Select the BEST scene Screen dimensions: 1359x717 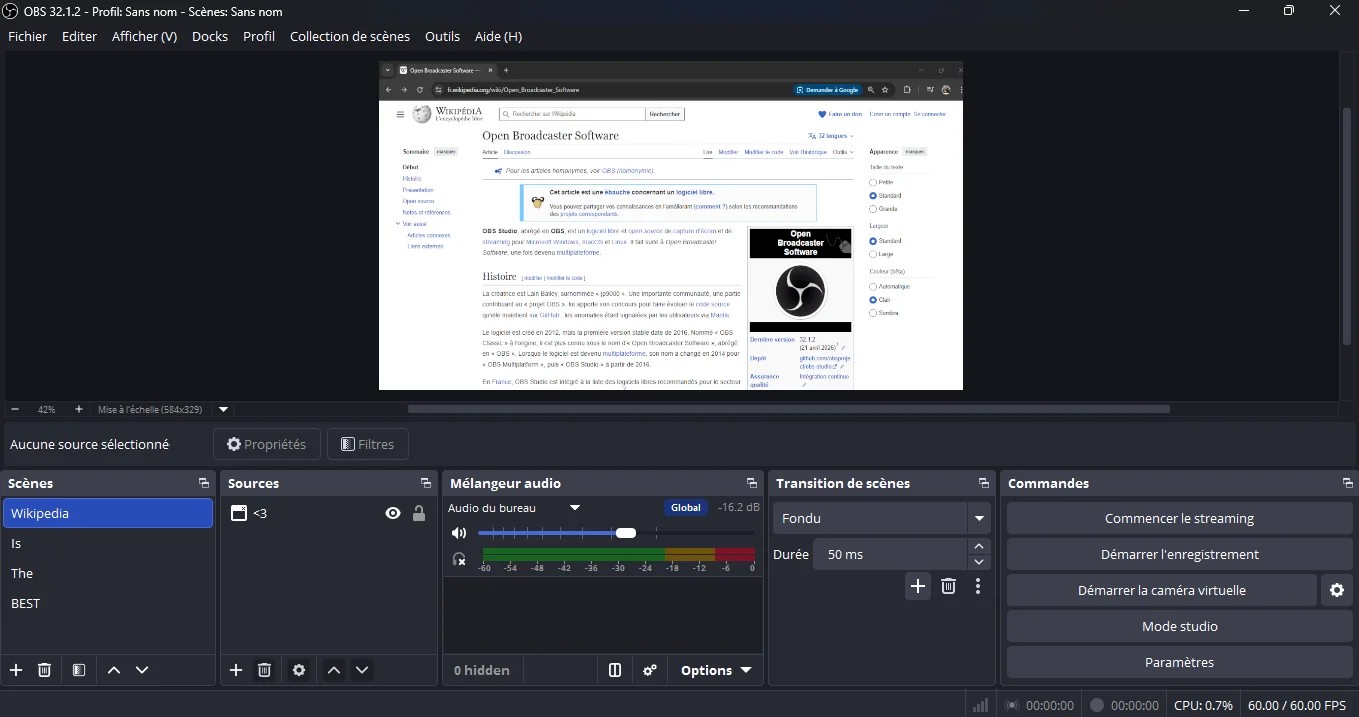point(108,603)
